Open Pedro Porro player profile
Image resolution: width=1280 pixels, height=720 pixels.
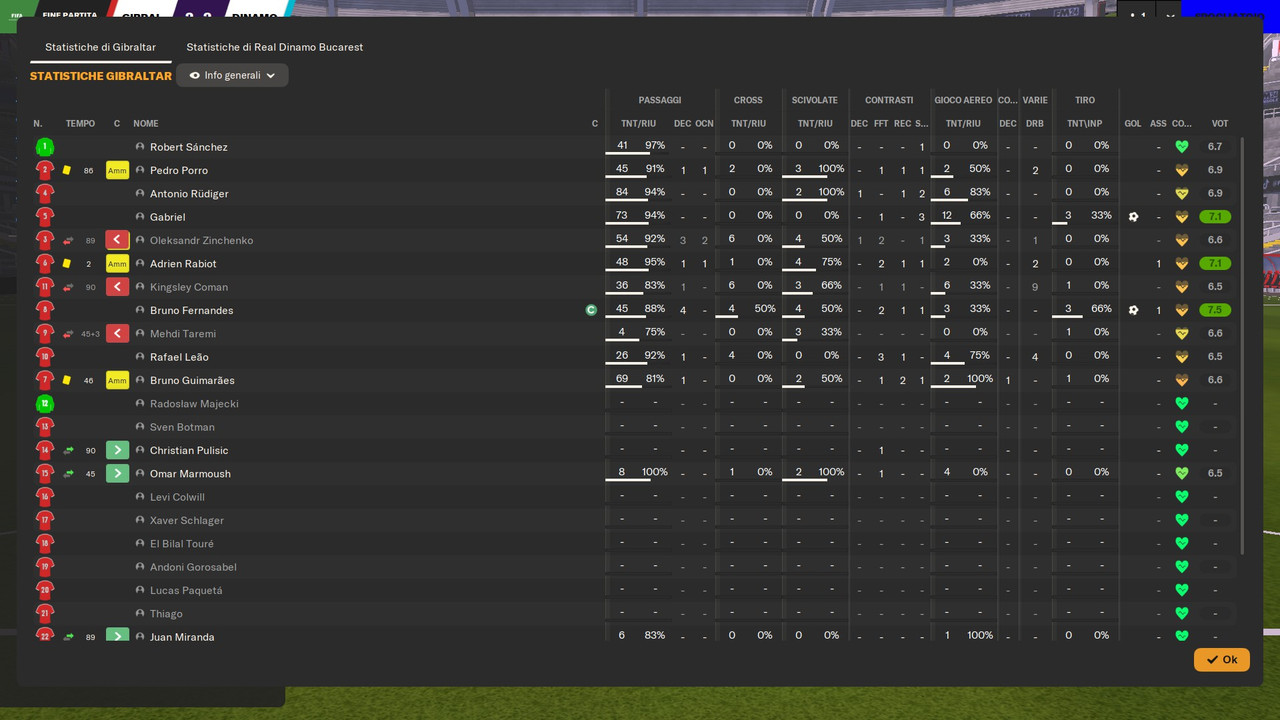179,171
